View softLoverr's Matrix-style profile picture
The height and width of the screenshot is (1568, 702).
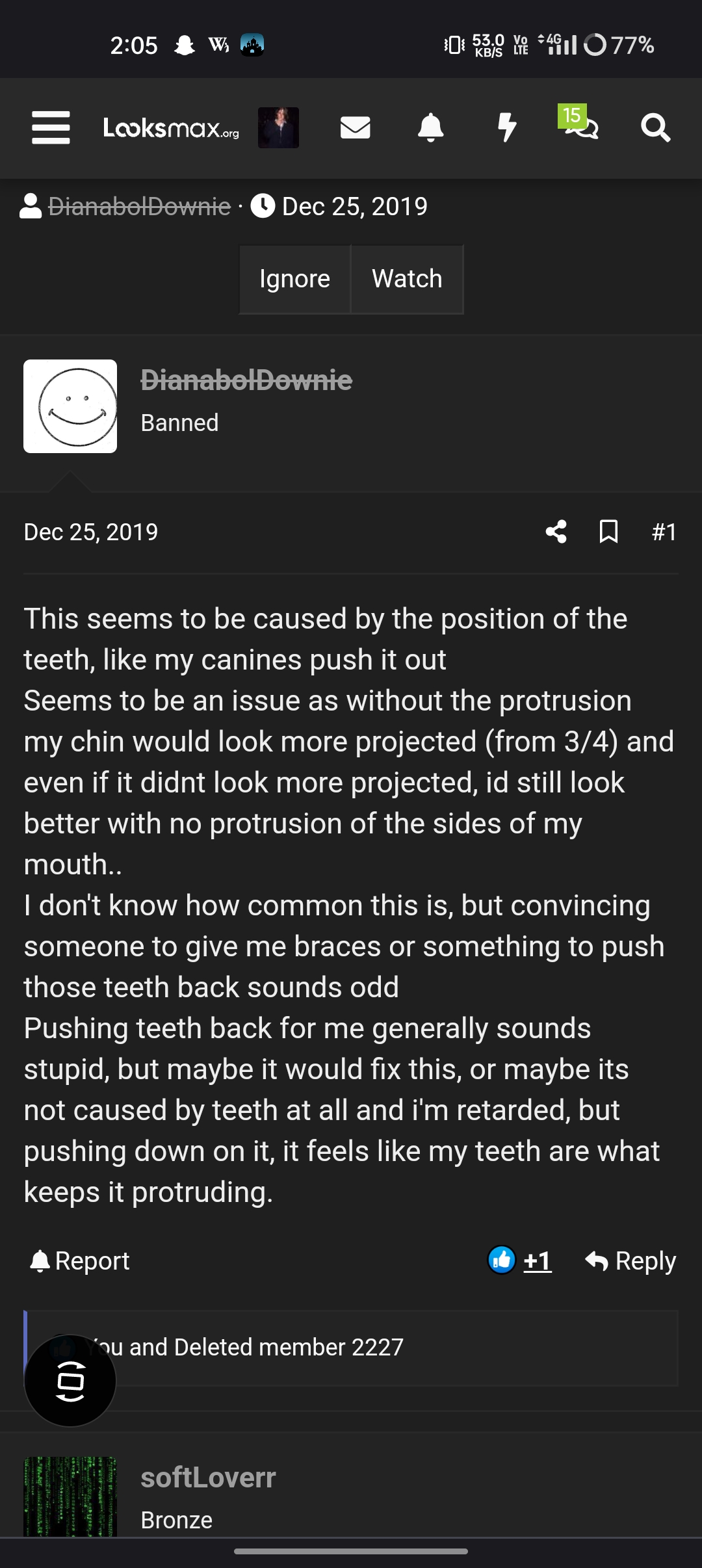70,1496
